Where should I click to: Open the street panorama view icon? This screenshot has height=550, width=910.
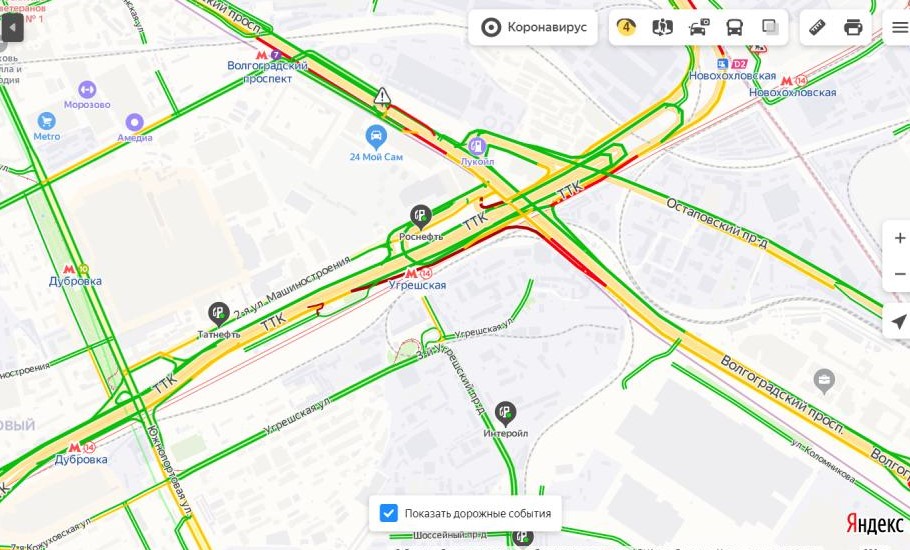pyautogui.click(x=662, y=27)
